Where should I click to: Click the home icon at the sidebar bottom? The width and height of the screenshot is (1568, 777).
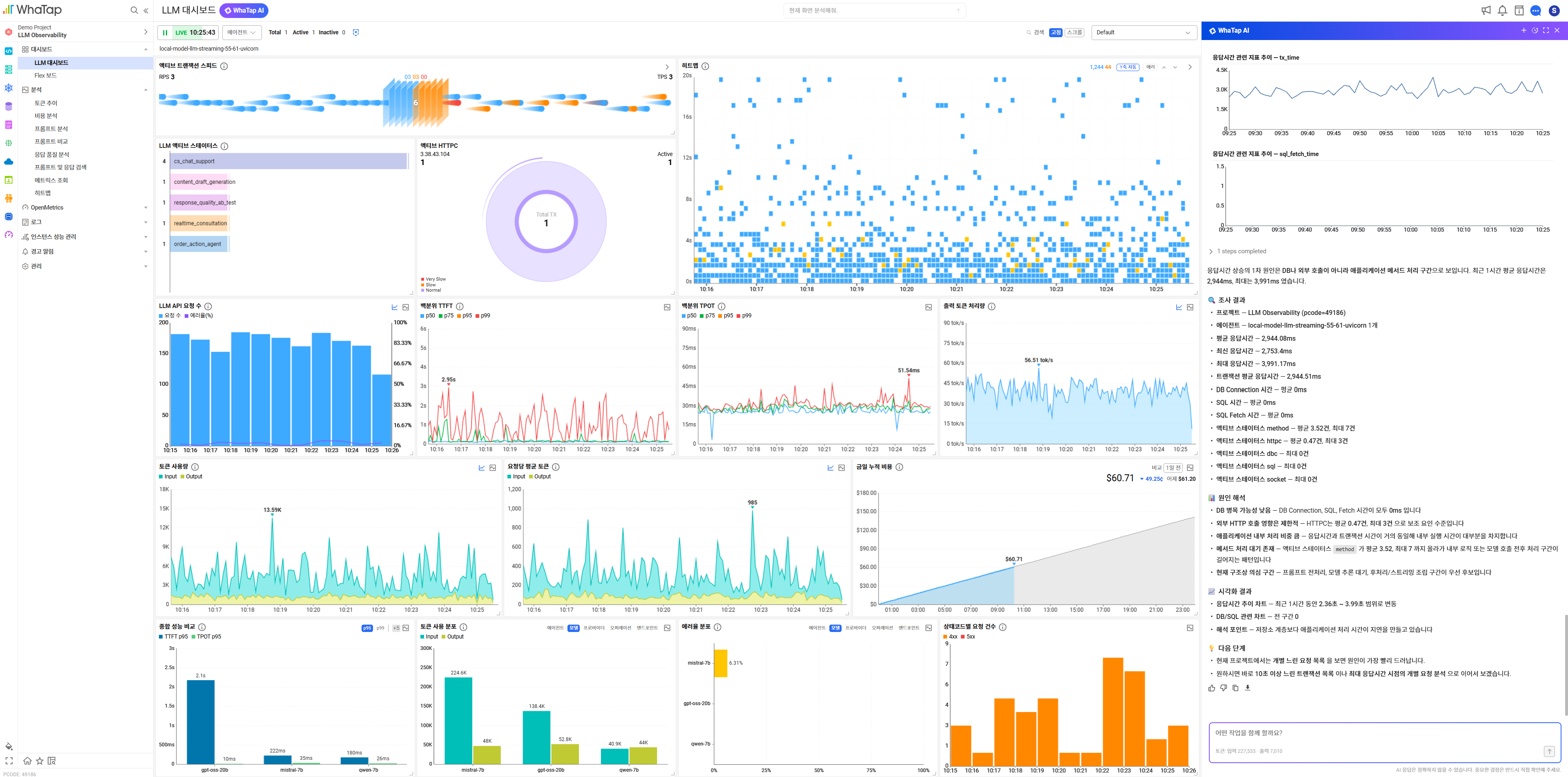point(27,761)
